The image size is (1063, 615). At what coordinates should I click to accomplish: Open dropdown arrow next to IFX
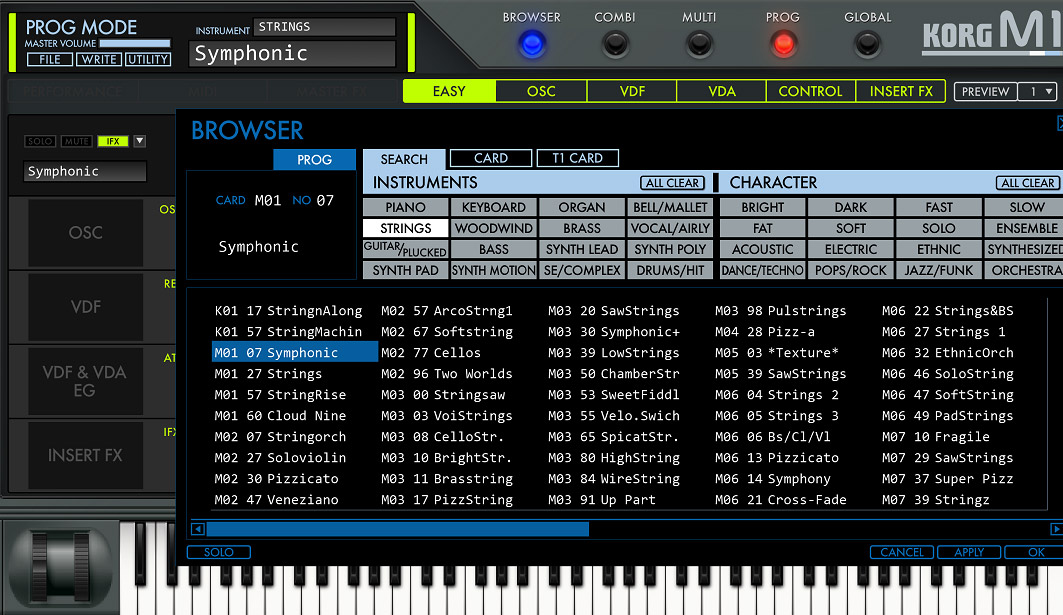click(140, 141)
